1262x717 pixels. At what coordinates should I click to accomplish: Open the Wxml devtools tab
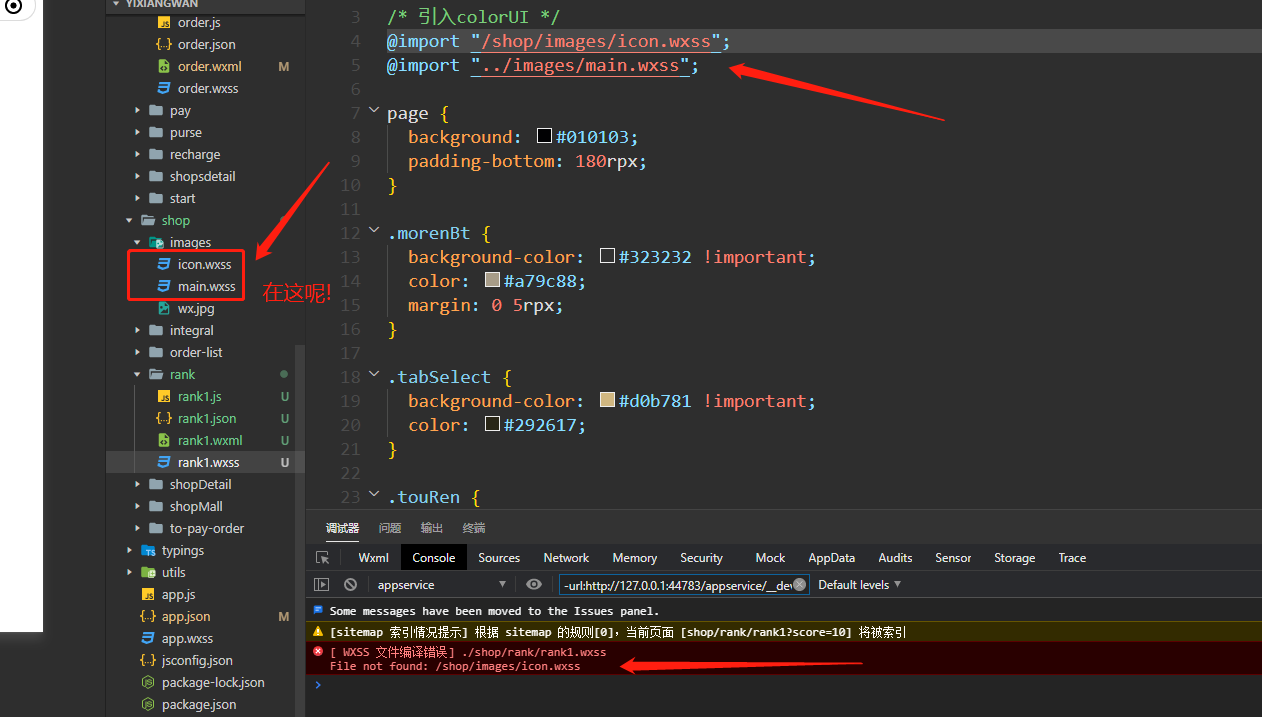pos(374,558)
